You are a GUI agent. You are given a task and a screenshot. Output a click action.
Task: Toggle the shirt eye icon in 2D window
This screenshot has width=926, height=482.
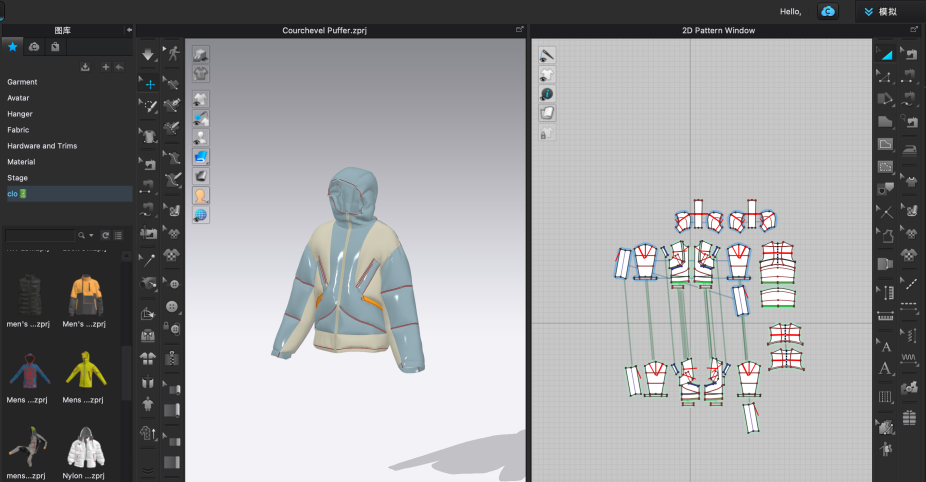(x=547, y=74)
